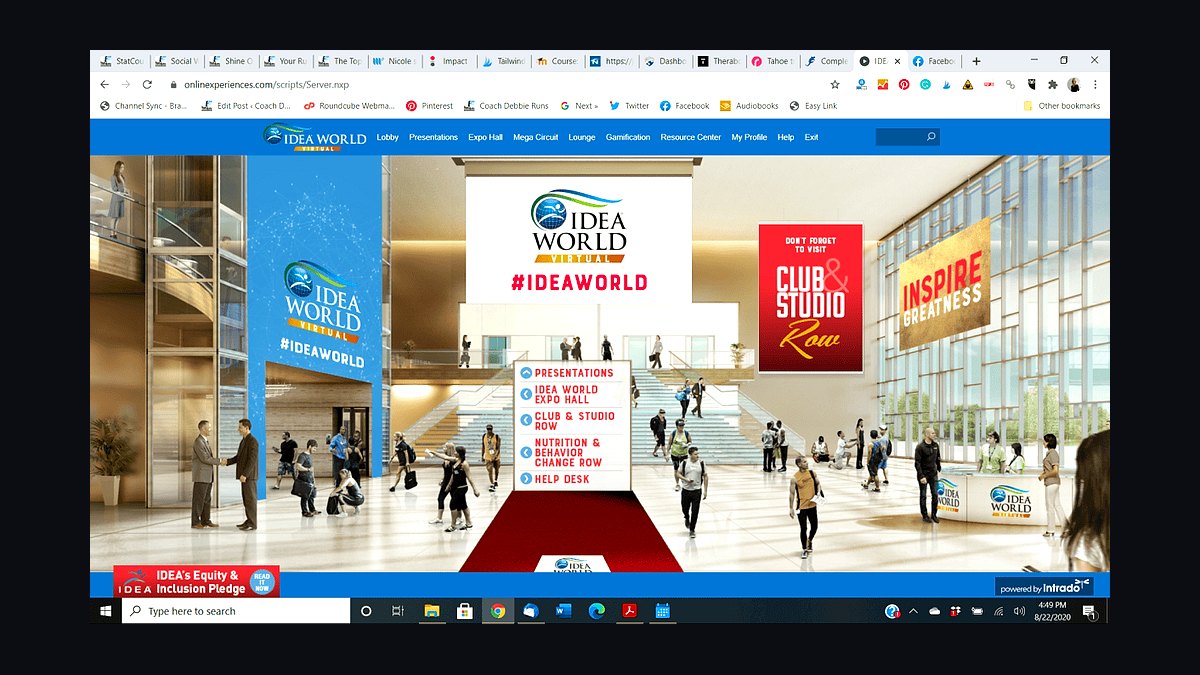Show hidden icons in the system tray
This screenshot has width=1200, height=675.
pyautogui.click(x=913, y=611)
